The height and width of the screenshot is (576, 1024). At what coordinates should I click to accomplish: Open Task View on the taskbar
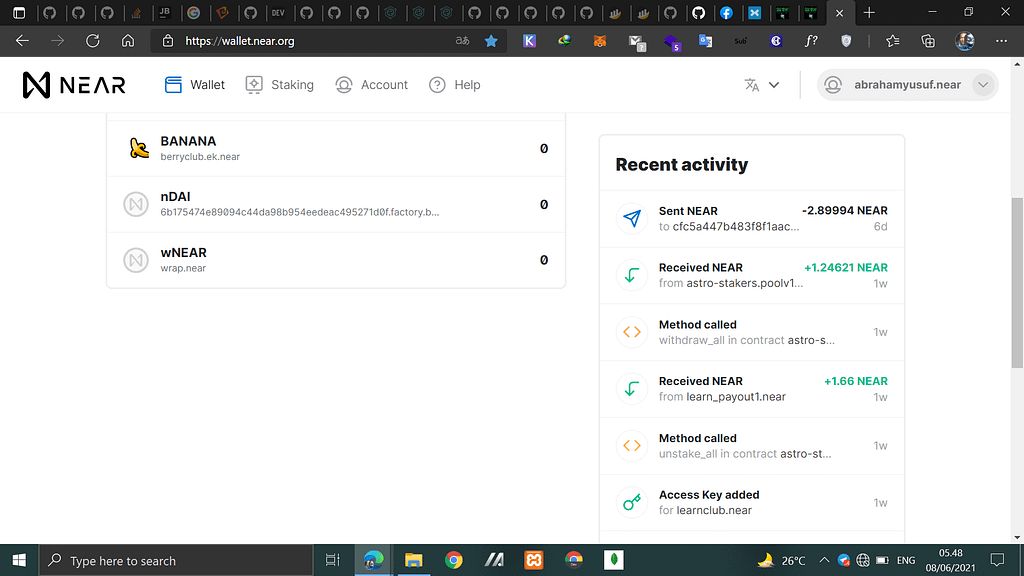pyautogui.click(x=332, y=560)
